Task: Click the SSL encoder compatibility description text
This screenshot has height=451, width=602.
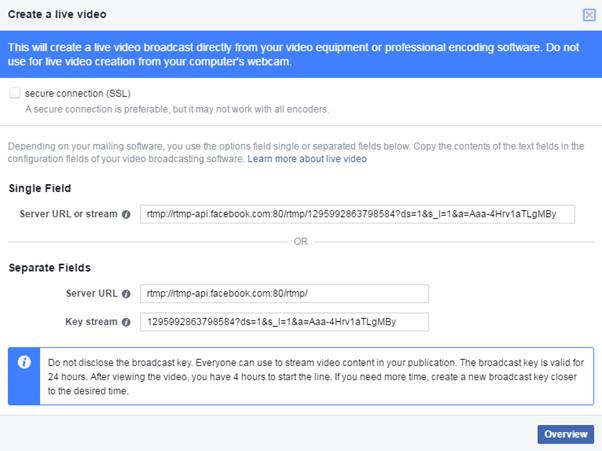Action: point(177,109)
